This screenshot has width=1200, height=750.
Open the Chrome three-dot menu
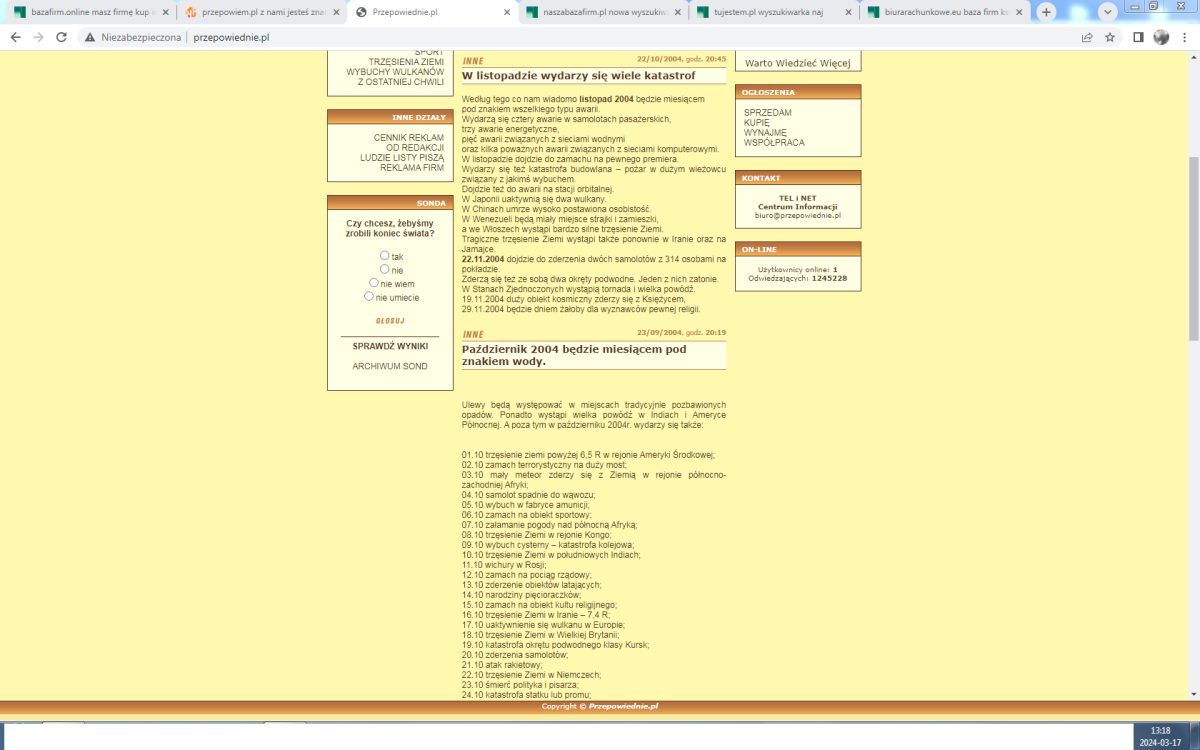(1184, 37)
